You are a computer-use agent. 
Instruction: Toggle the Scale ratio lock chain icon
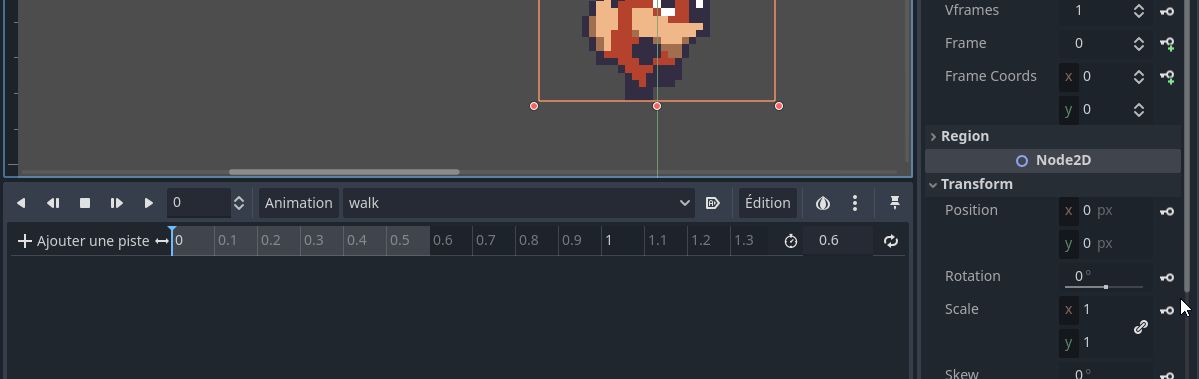[x=1140, y=327]
